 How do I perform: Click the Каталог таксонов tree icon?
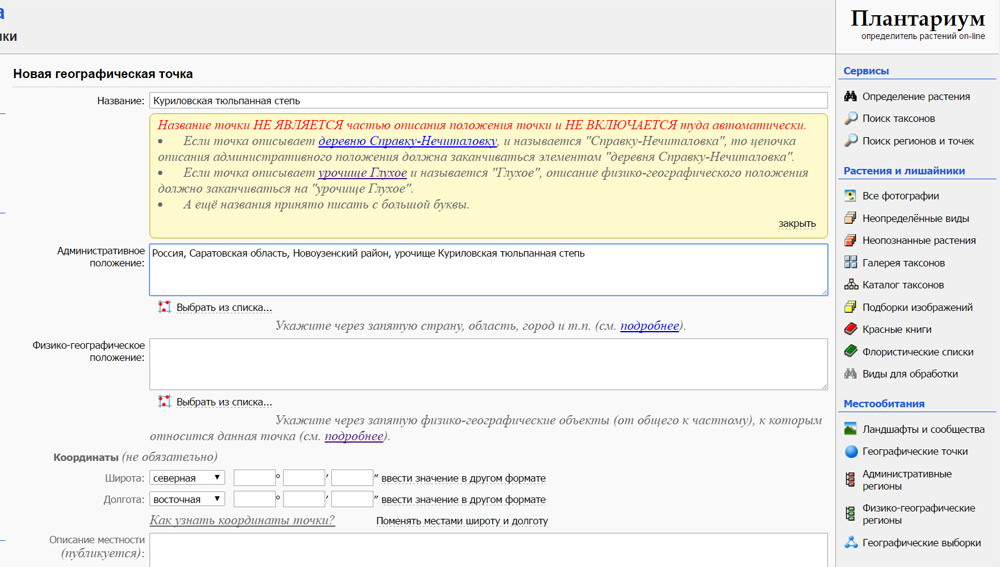(x=851, y=285)
